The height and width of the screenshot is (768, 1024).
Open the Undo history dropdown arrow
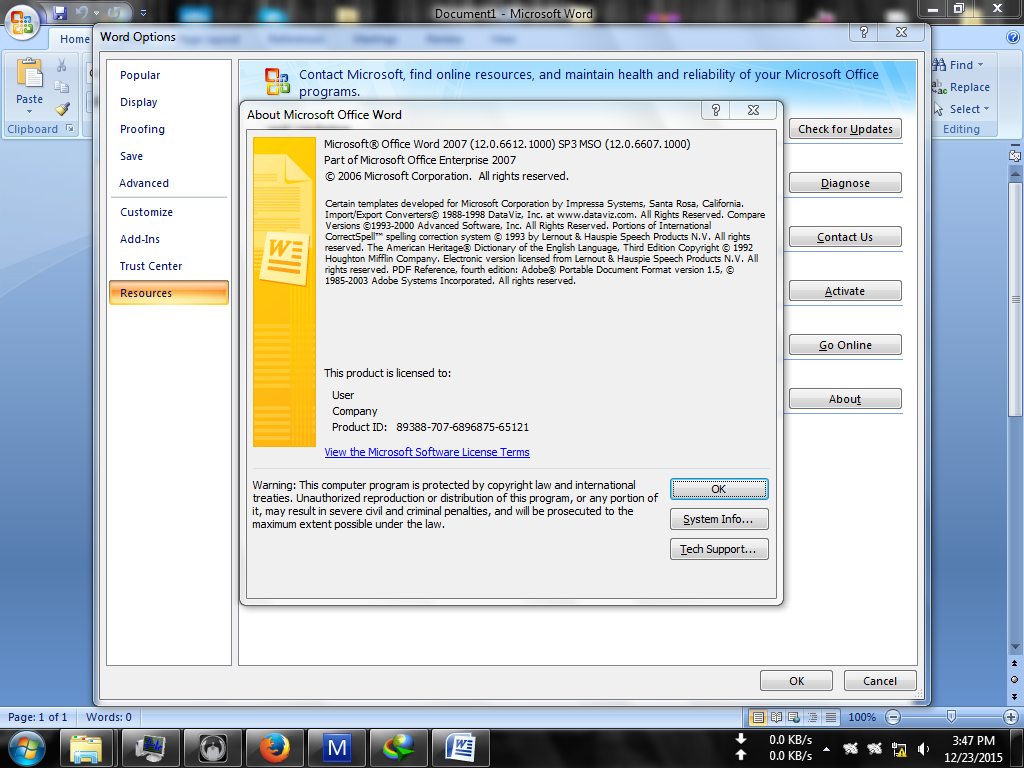(96, 13)
